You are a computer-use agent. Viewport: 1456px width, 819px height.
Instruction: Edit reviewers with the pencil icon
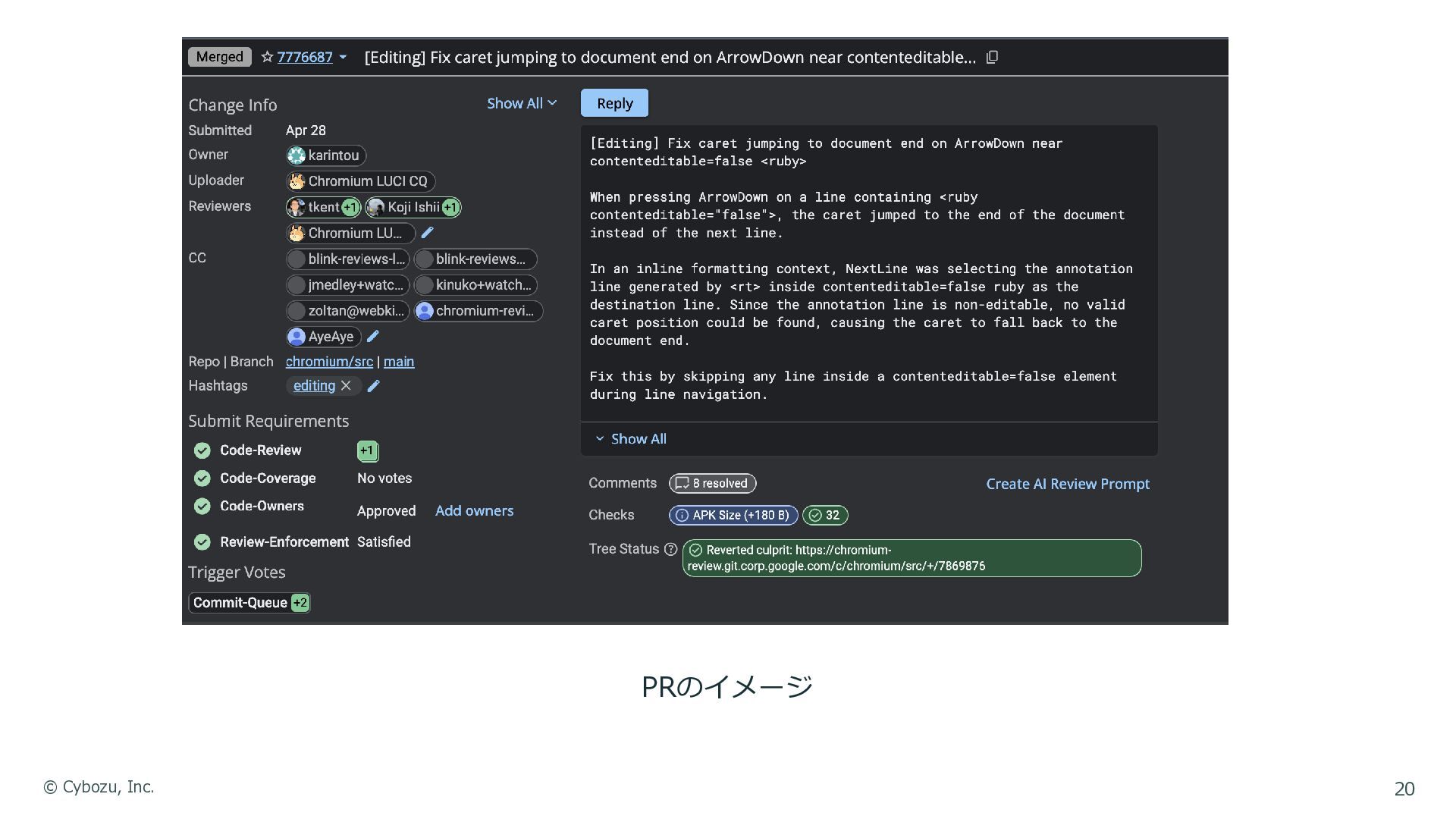(427, 233)
